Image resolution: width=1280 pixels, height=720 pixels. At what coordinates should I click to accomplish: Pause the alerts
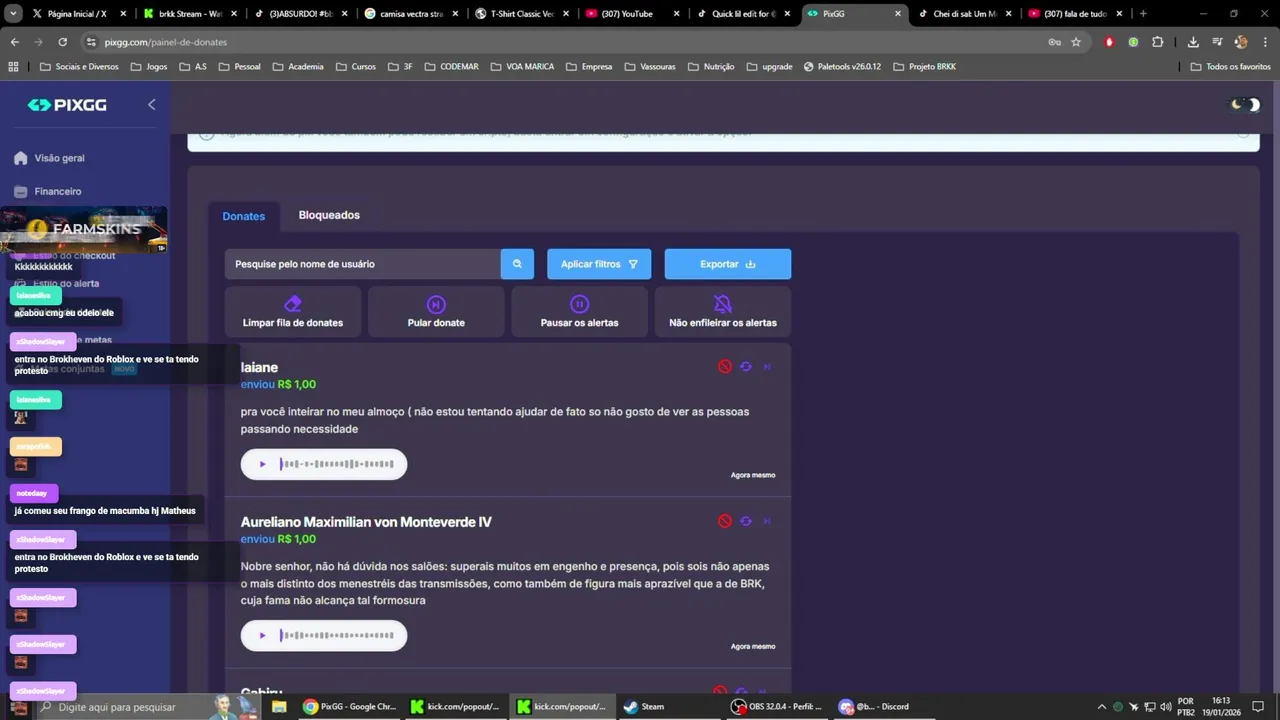[579, 312]
